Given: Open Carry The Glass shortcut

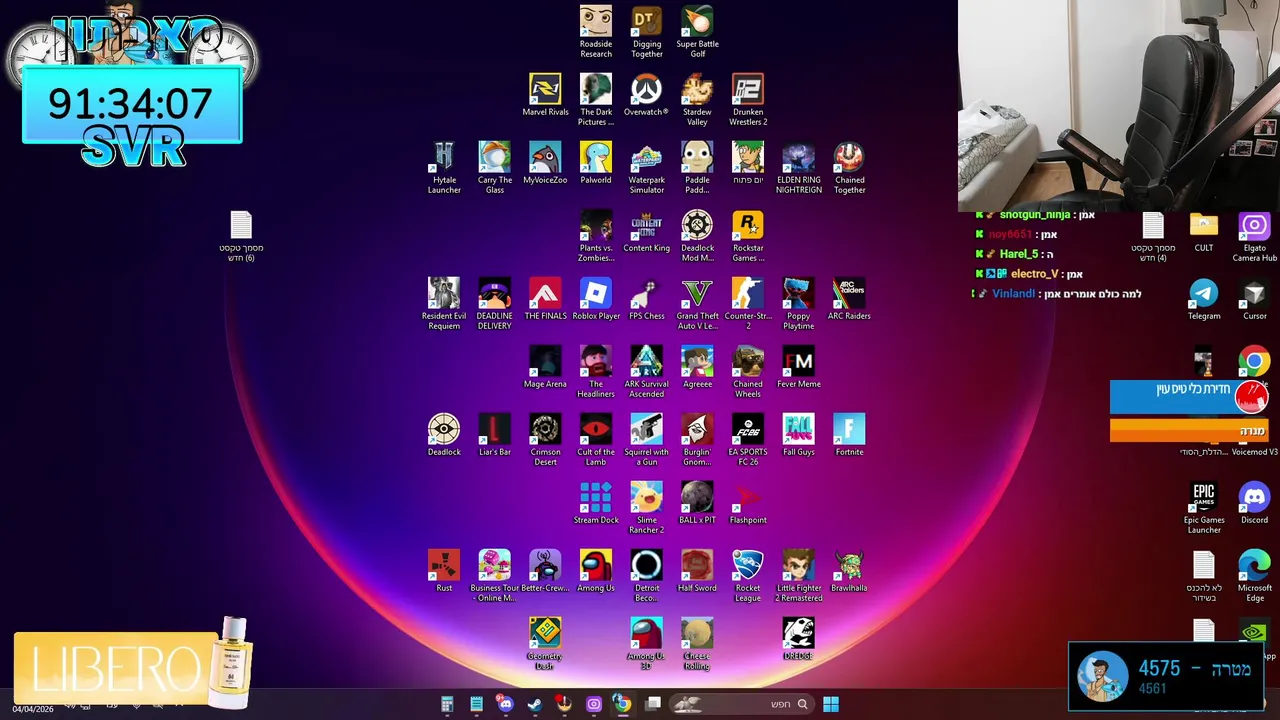Looking at the screenshot, I should click(x=495, y=168).
